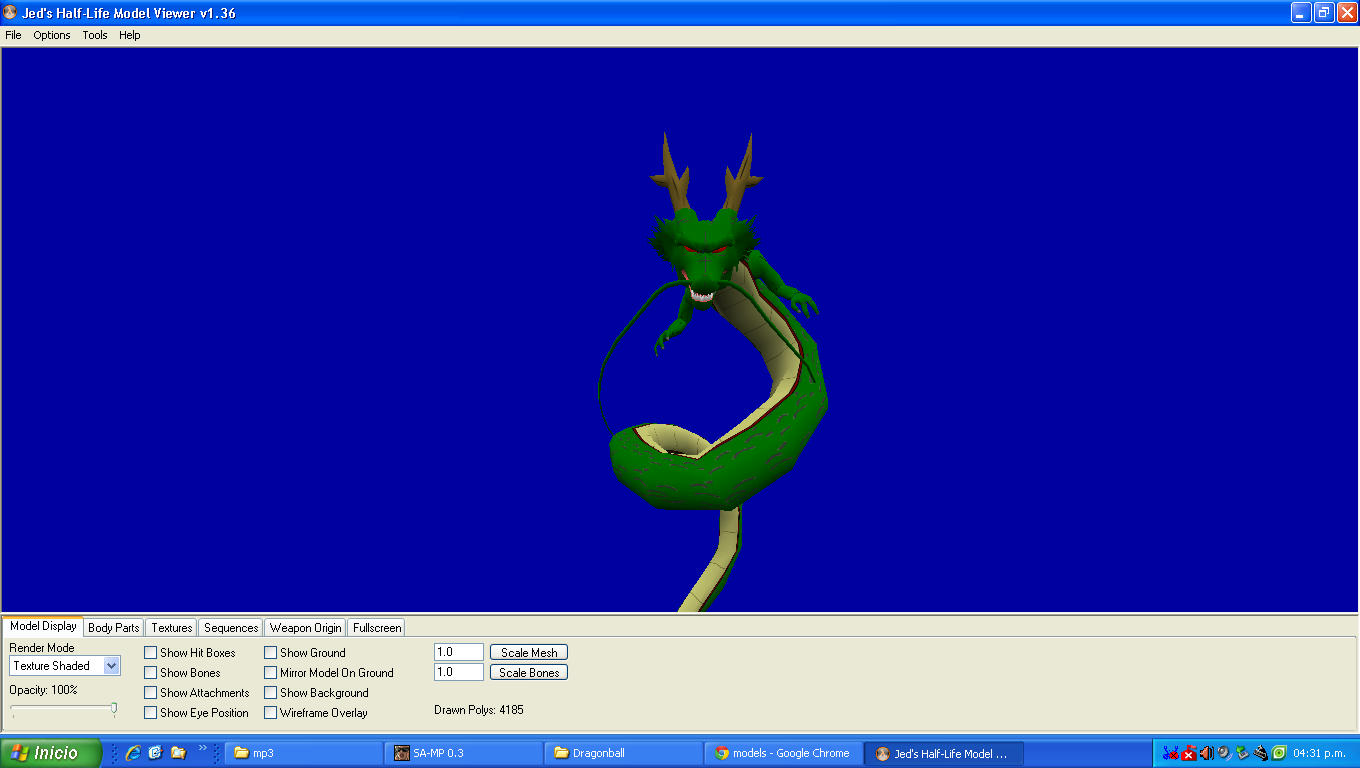Viewport: 1360px width, 768px height.
Task: Switch to the Body Parts tab
Action: point(114,628)
